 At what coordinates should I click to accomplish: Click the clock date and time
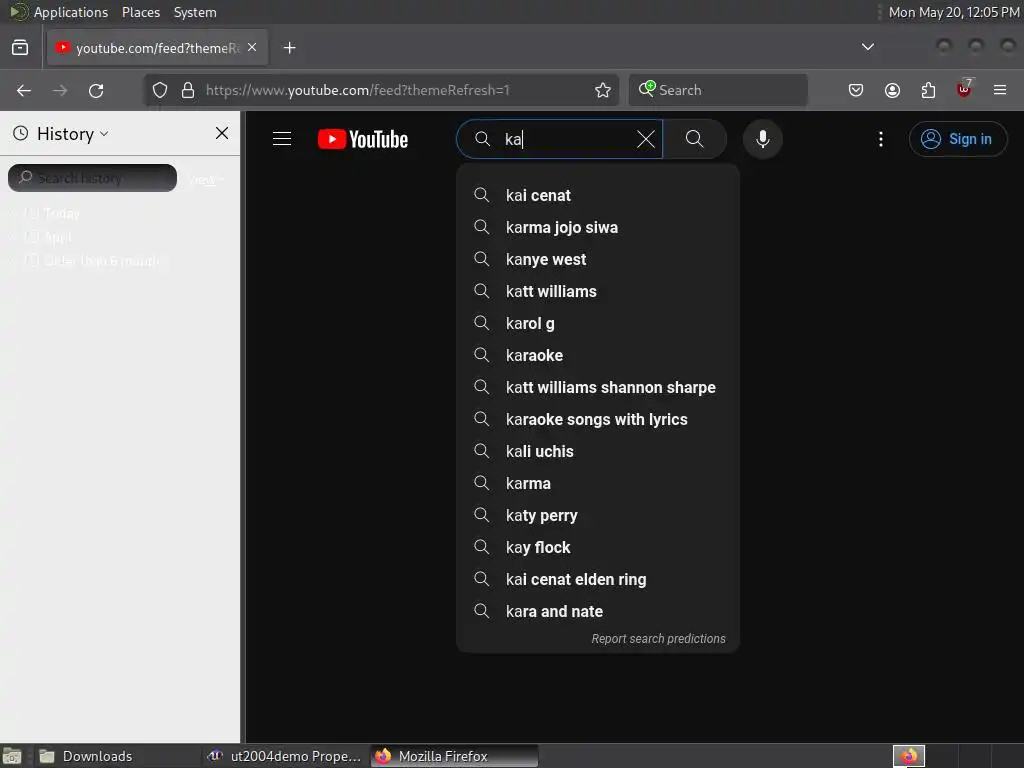[953, 12]
